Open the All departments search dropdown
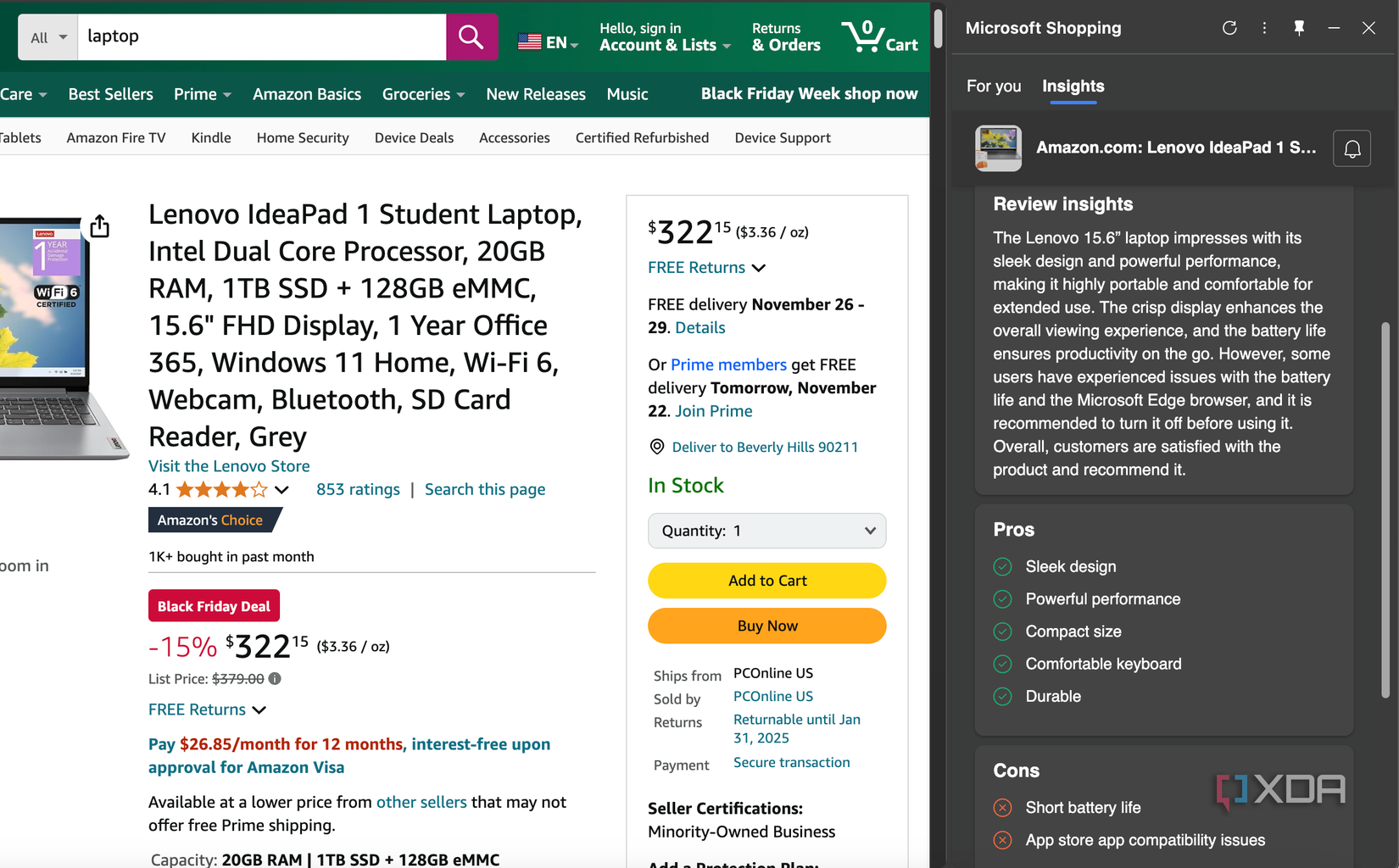 [48, 37]
